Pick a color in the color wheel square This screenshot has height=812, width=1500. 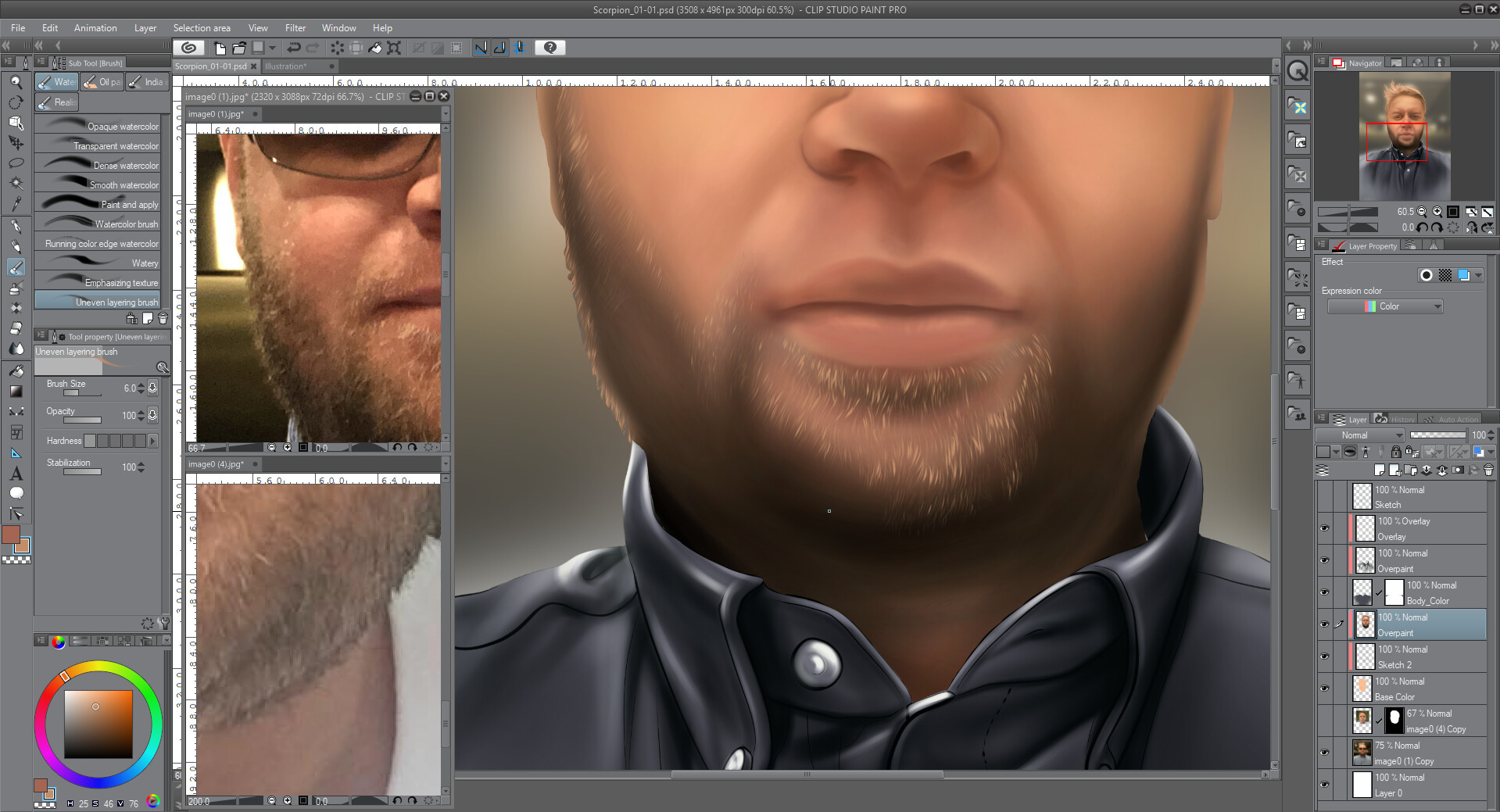pos(98,724)
